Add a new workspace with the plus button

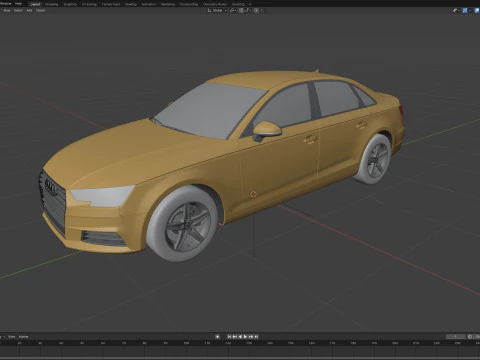250,4
